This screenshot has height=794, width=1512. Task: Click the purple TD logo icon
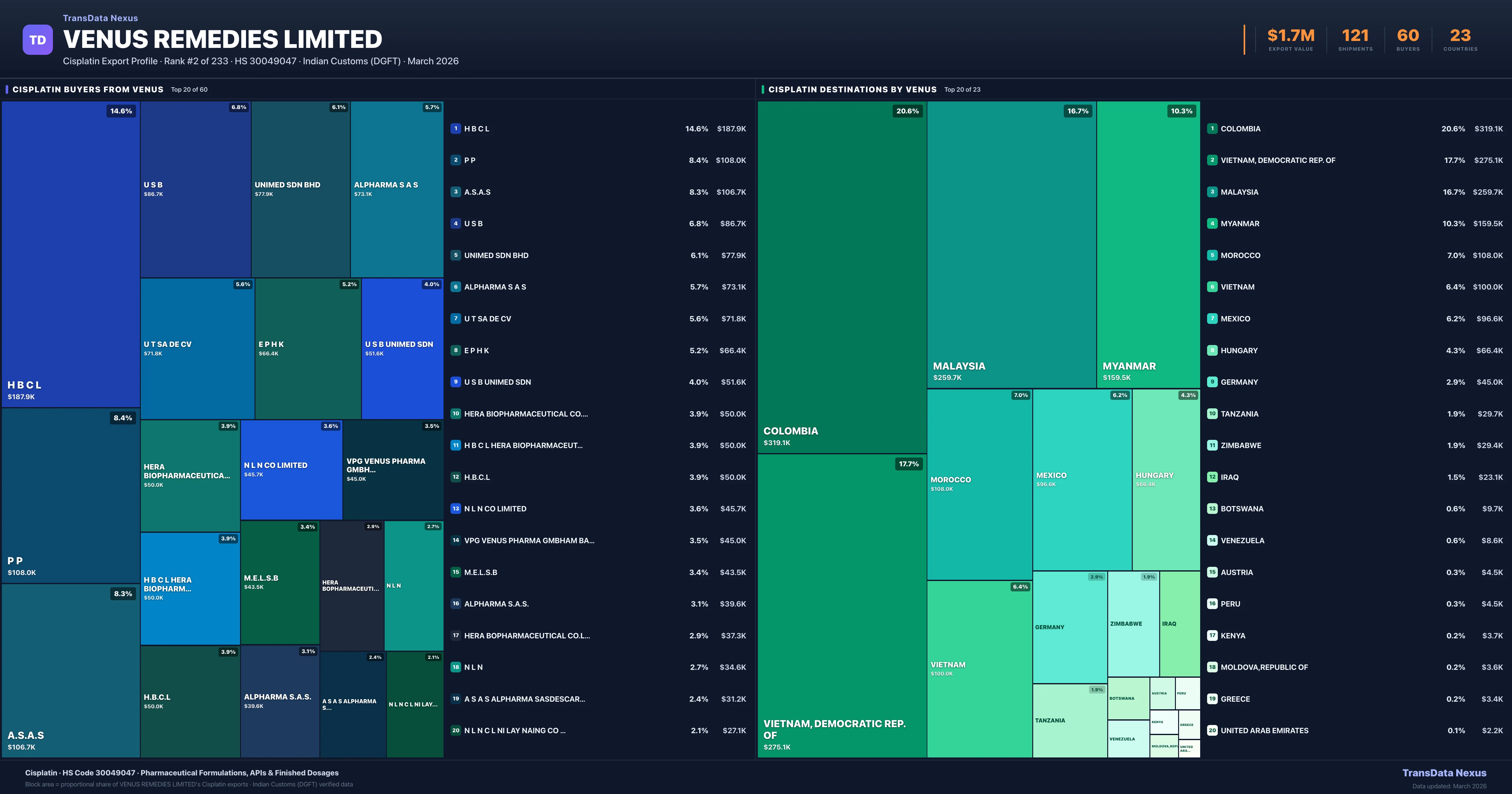[x=37, y=40]
